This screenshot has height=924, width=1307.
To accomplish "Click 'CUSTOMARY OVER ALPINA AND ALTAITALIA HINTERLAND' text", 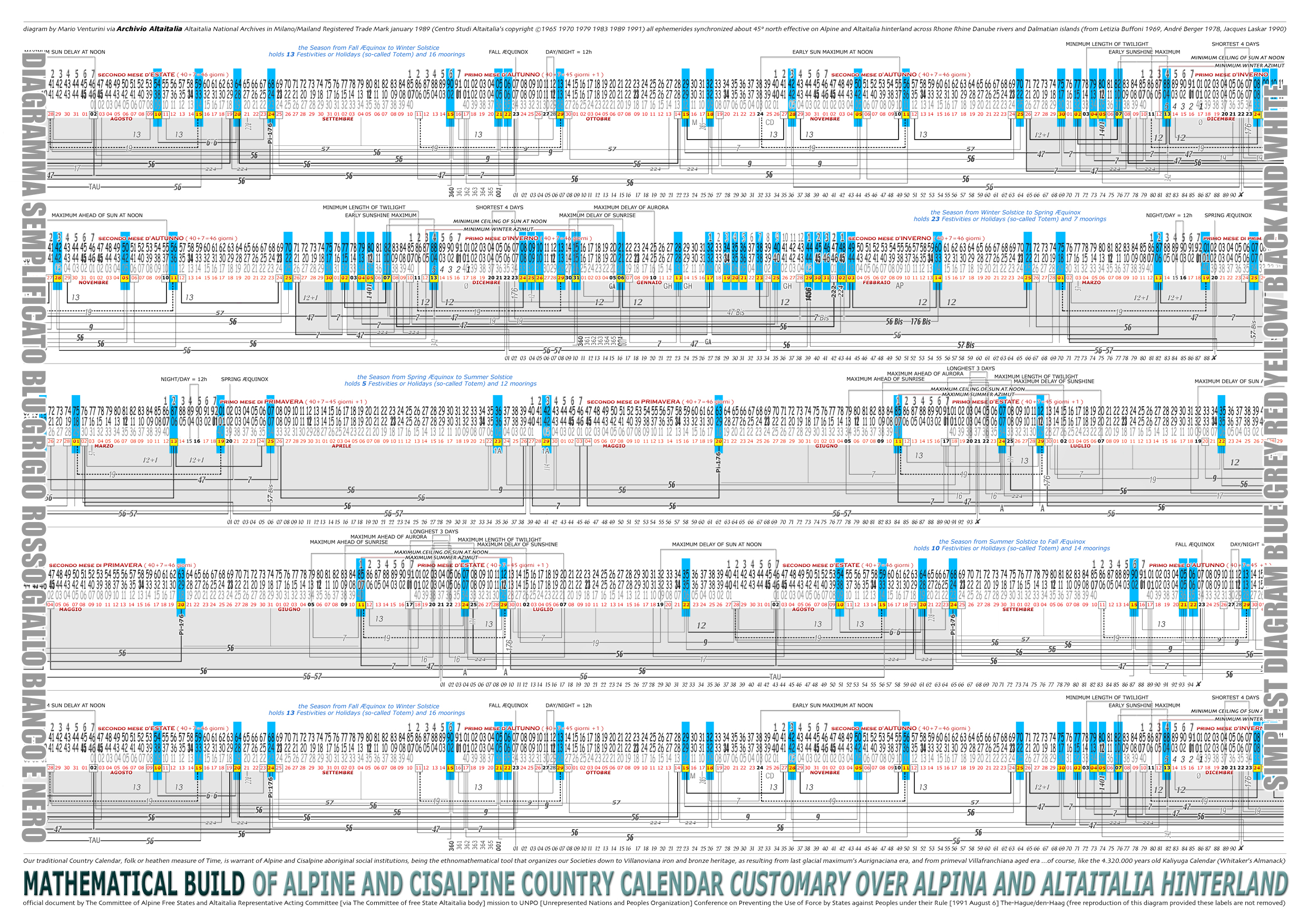I will pyautogui.click(x=1009, y=884).
